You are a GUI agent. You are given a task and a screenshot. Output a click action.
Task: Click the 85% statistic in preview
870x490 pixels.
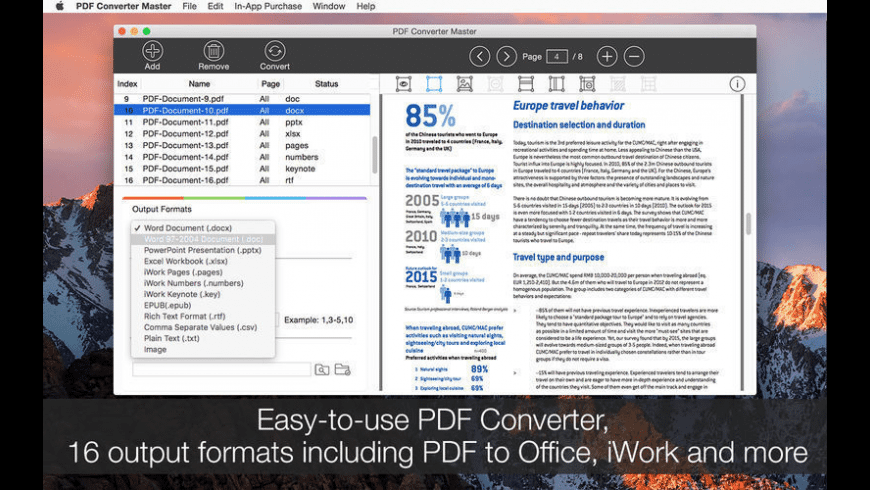tap(431, 116)
